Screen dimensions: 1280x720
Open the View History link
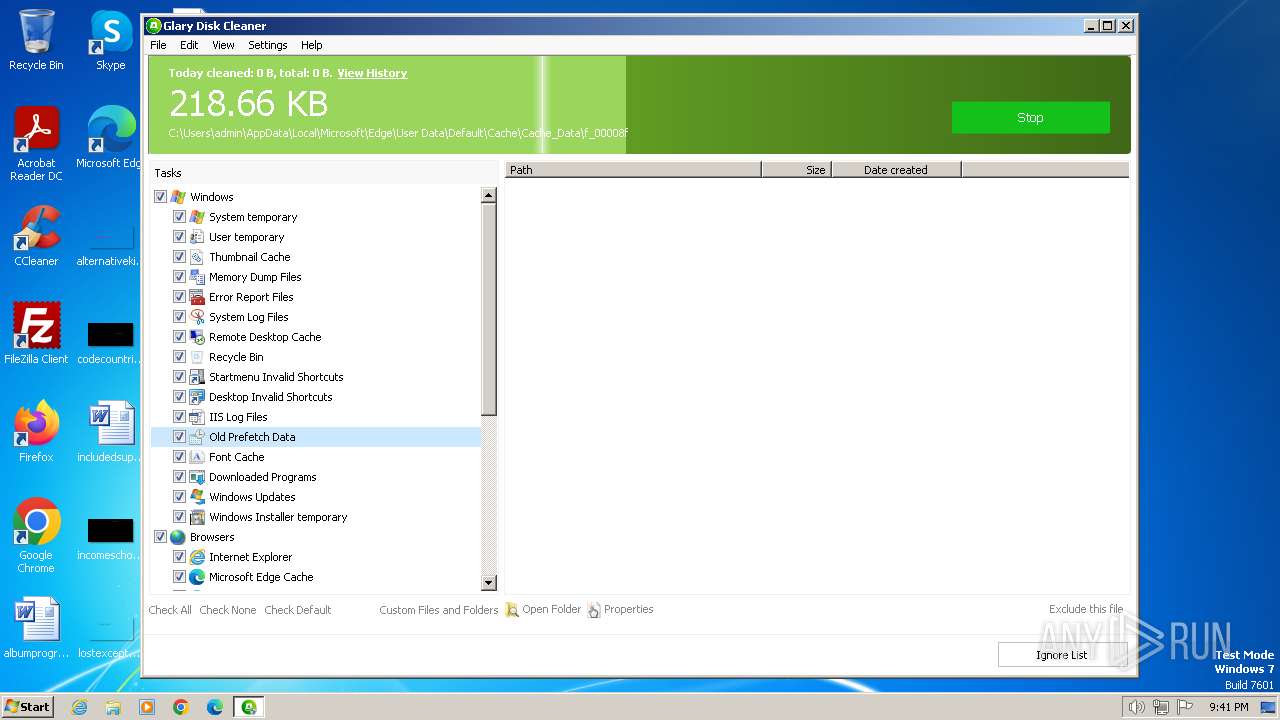pyautogui.click(x=372, y=73)
